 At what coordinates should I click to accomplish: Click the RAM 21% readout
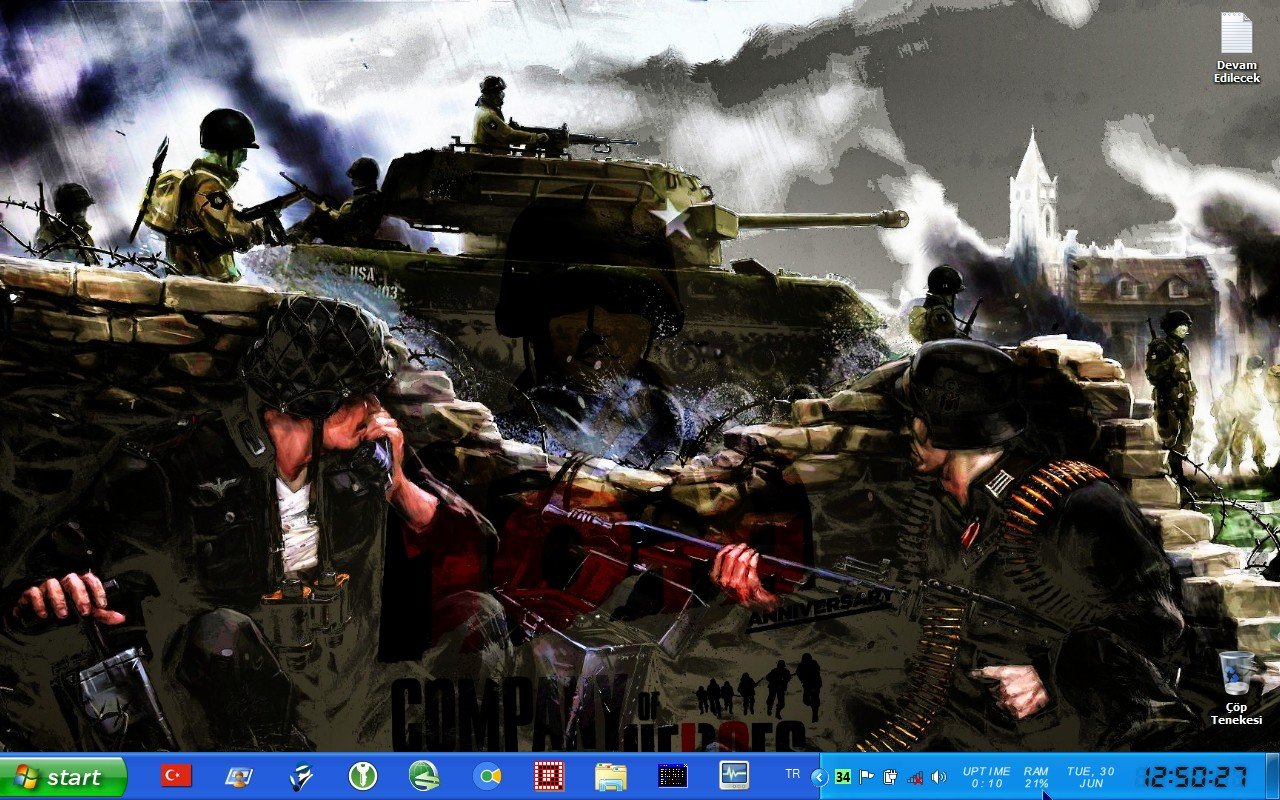pyautogui.click(x=1036, y=777)
